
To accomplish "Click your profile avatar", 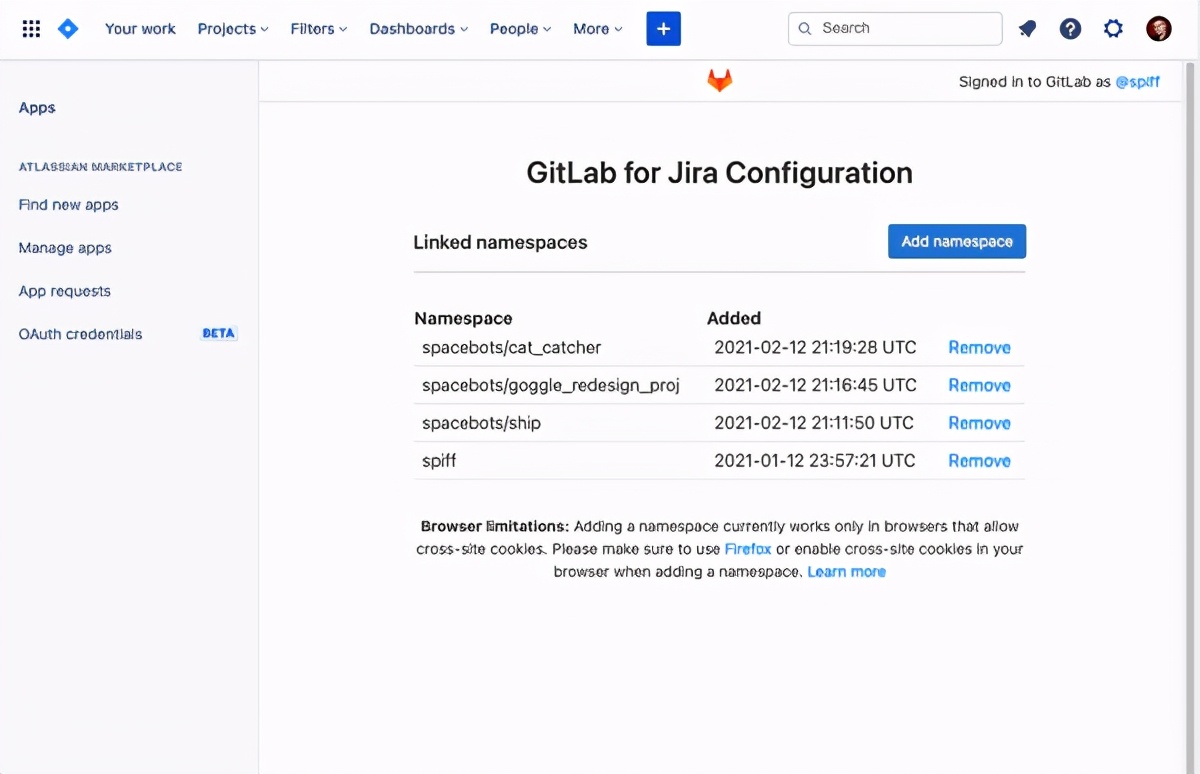I will [1158, 28].
